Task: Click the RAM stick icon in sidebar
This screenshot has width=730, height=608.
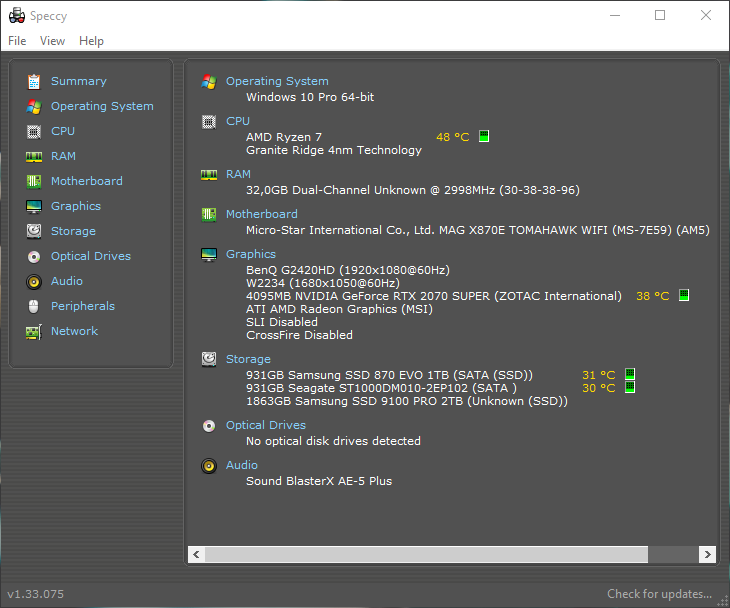Action: tap(34, 157)
